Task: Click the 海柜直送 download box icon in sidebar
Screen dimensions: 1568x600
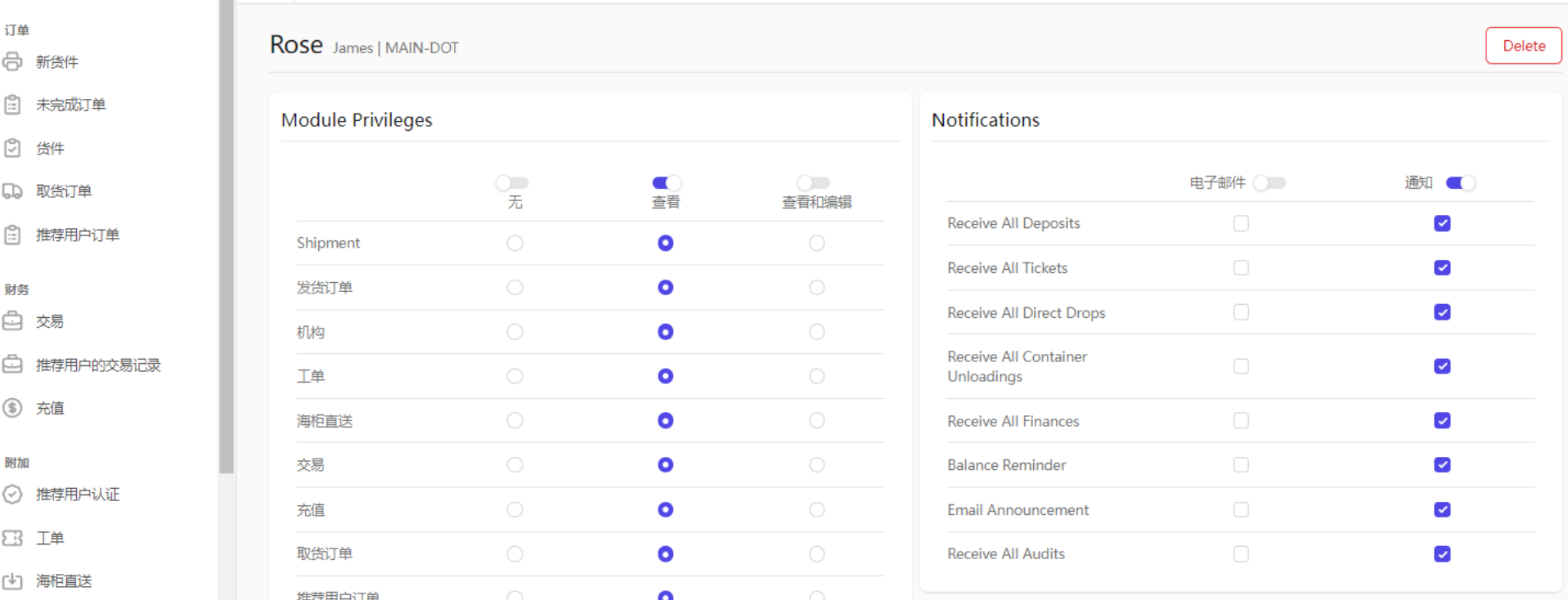Action: click(12, 581)
